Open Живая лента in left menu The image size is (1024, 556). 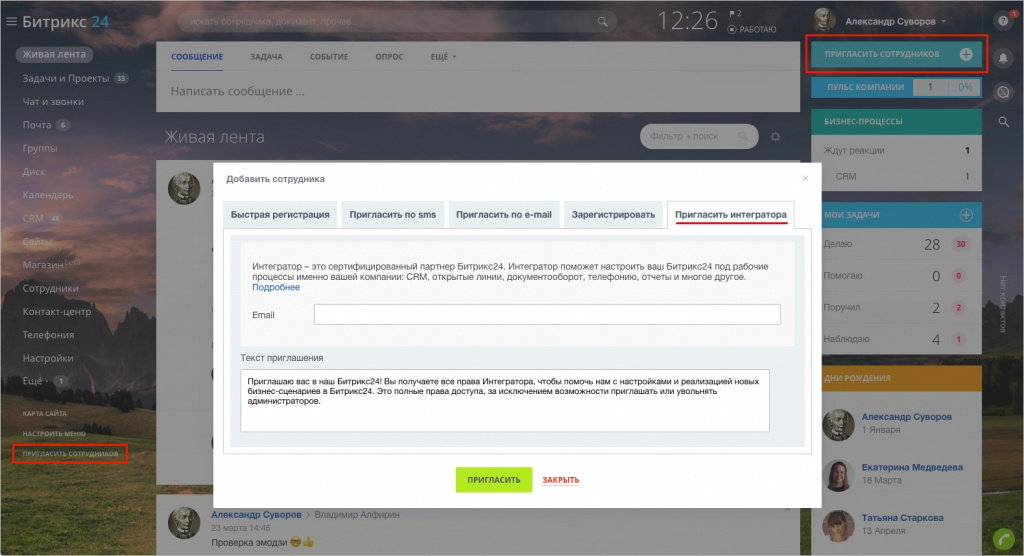(54, 54)
